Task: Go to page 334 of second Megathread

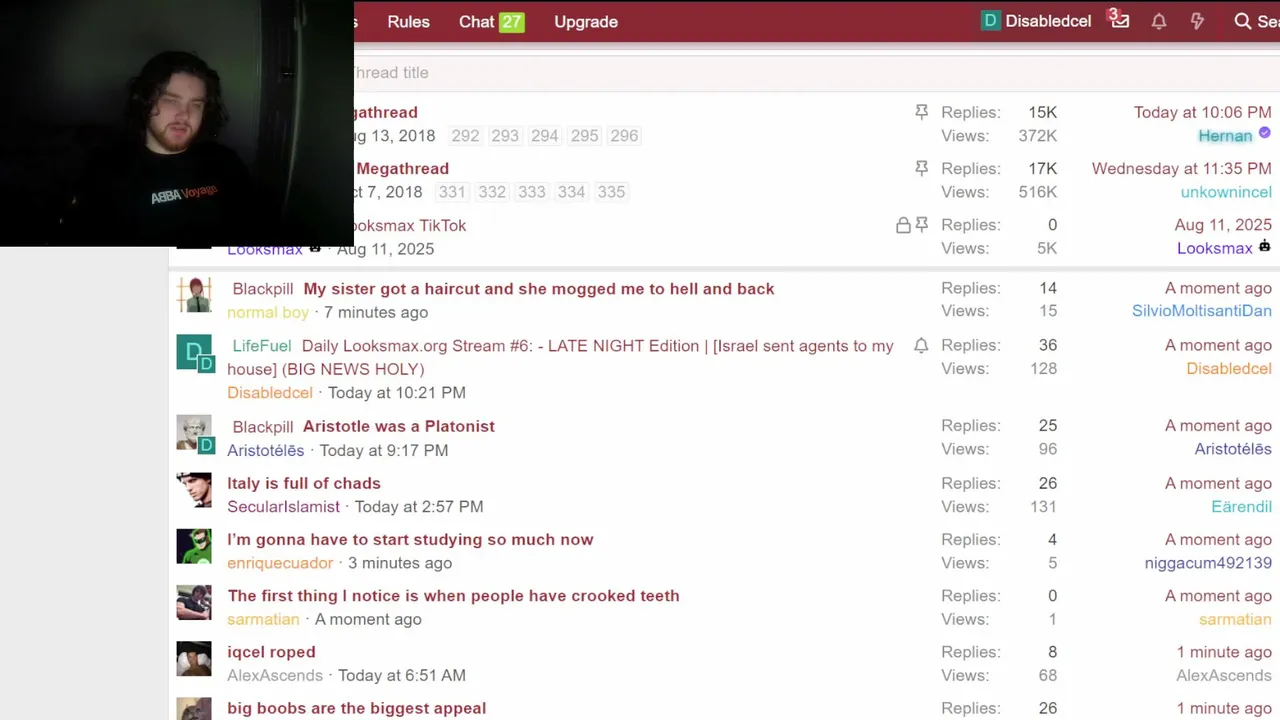Action: tap(571, 192)
